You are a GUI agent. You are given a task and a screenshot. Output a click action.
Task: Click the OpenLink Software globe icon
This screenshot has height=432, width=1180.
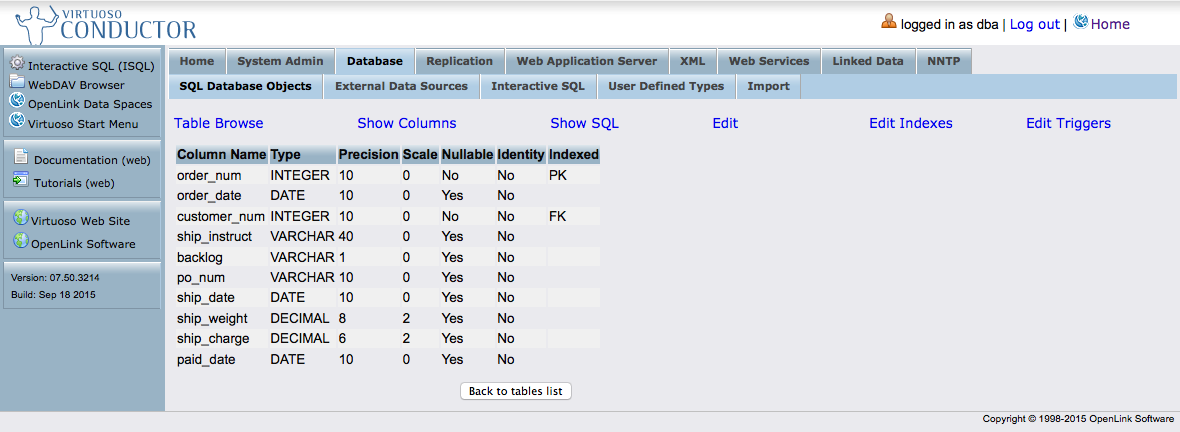[x=20, y=242]
